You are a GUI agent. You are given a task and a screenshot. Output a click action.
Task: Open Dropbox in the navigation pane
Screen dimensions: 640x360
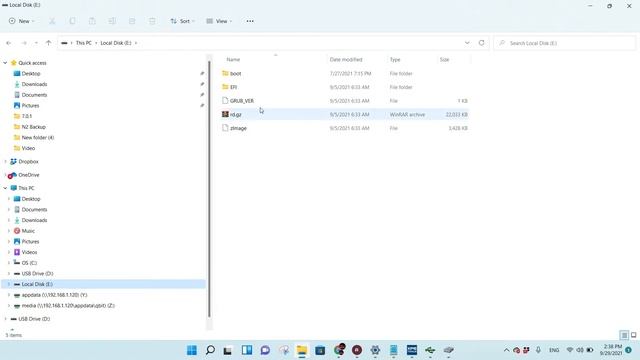point(28,162)
